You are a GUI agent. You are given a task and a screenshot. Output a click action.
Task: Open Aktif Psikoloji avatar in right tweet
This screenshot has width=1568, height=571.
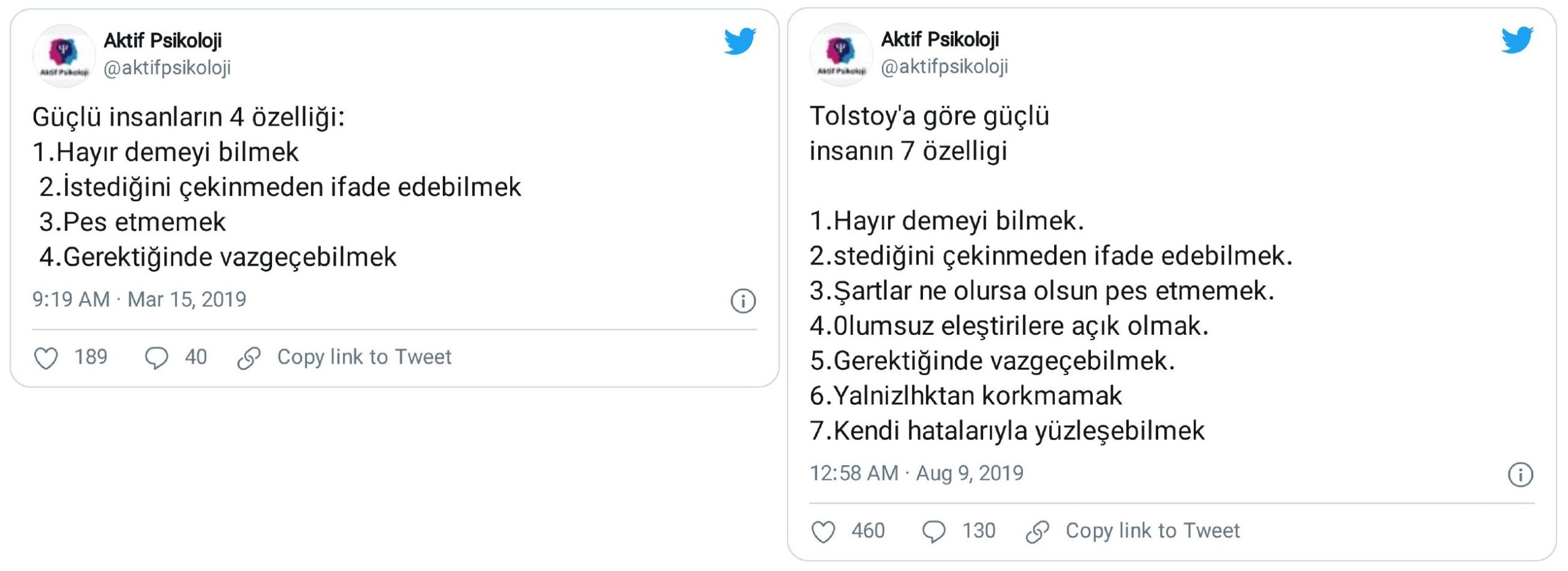click(841, 54)
